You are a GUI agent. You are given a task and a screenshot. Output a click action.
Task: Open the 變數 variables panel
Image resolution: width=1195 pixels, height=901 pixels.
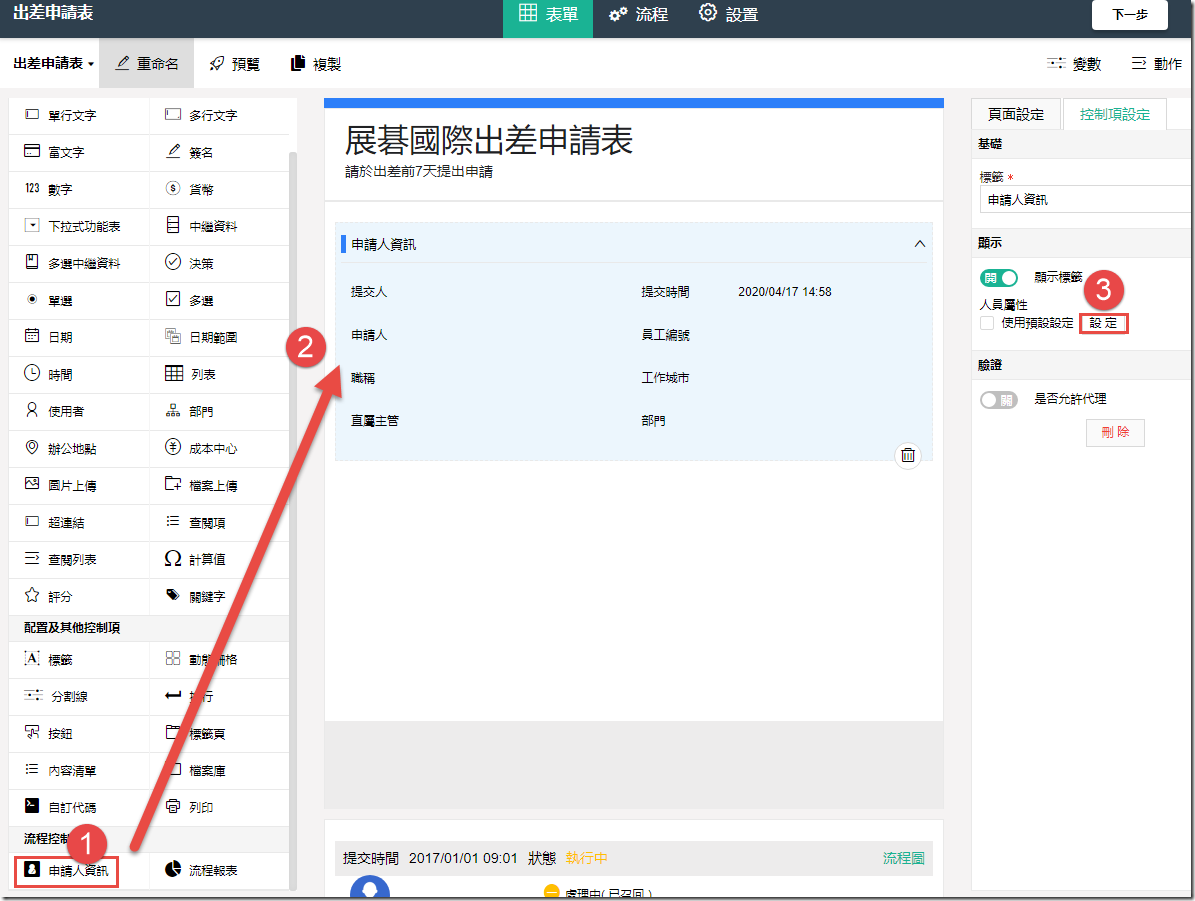click(1074, 64)
